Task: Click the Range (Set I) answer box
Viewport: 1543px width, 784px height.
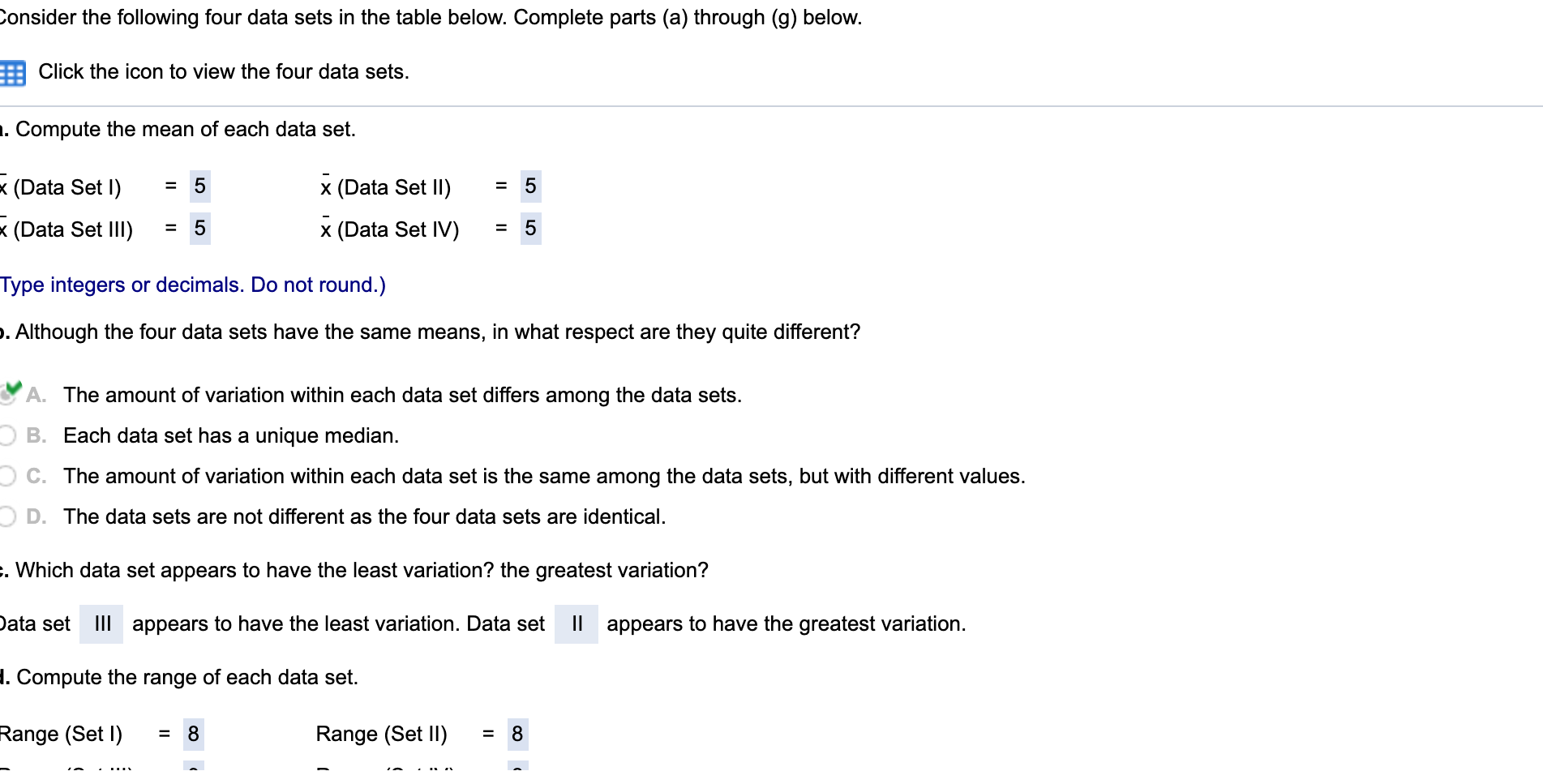Action: pos(194,733)
